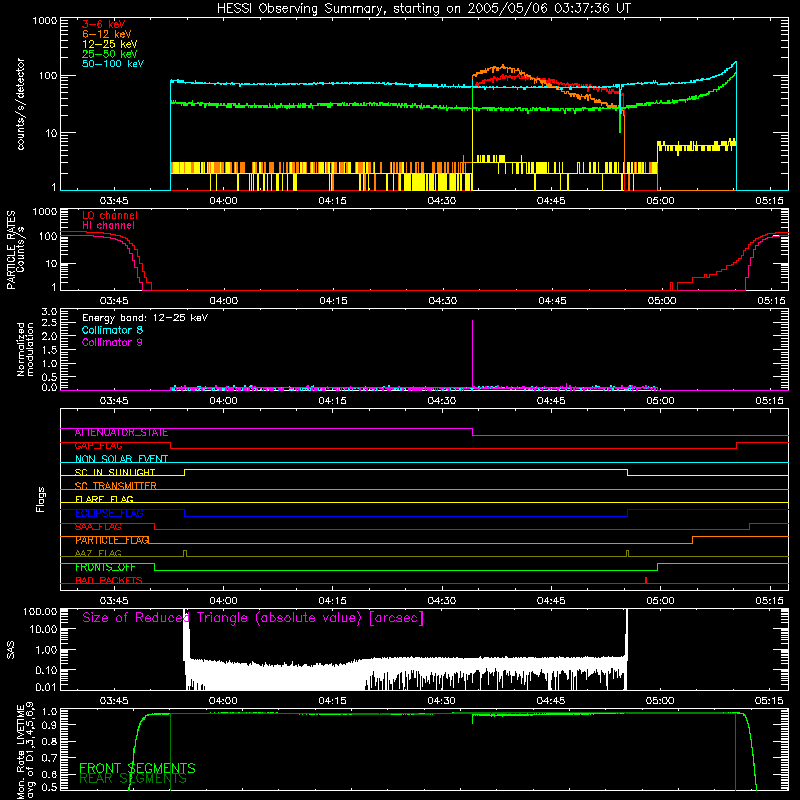
Task: Select the 6-12 keV legend label
Action: click(x=107, y=34)
